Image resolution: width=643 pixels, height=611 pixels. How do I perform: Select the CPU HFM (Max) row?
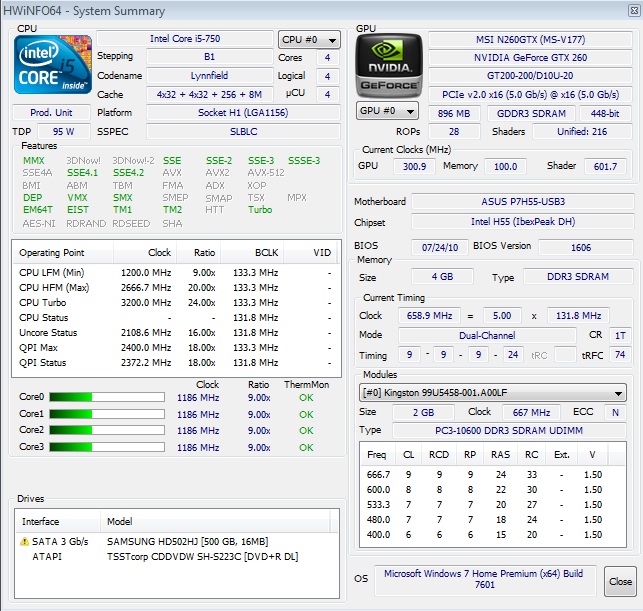(176, 288)
